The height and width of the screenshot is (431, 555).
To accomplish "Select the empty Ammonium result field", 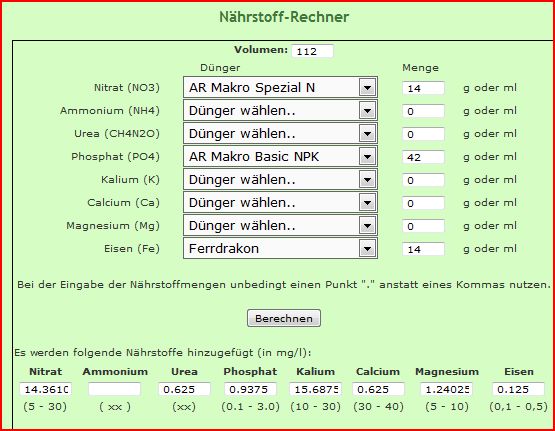I will click(x=114, y=389).
